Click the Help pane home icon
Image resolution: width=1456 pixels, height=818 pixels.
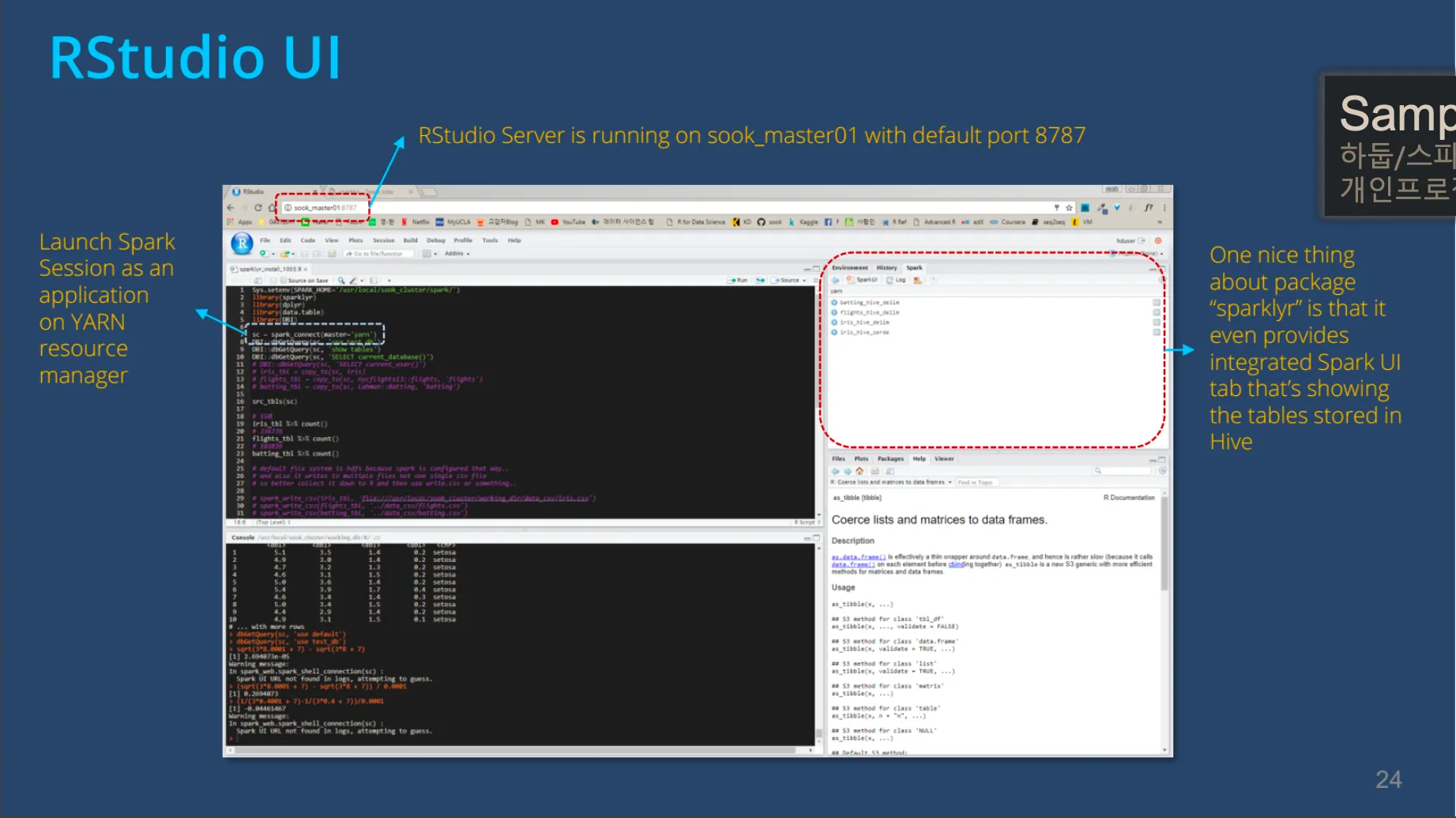pyautogui.click(x=860, y=471)
